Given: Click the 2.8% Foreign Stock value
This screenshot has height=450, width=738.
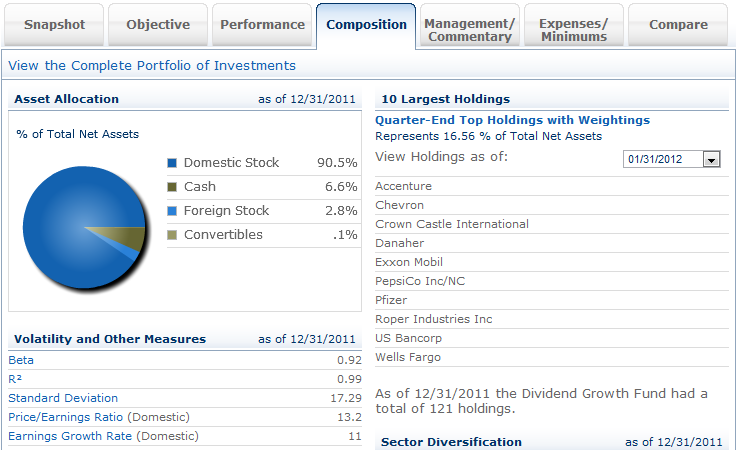Looking at the screenshot, I should click(x=341, y=211).
